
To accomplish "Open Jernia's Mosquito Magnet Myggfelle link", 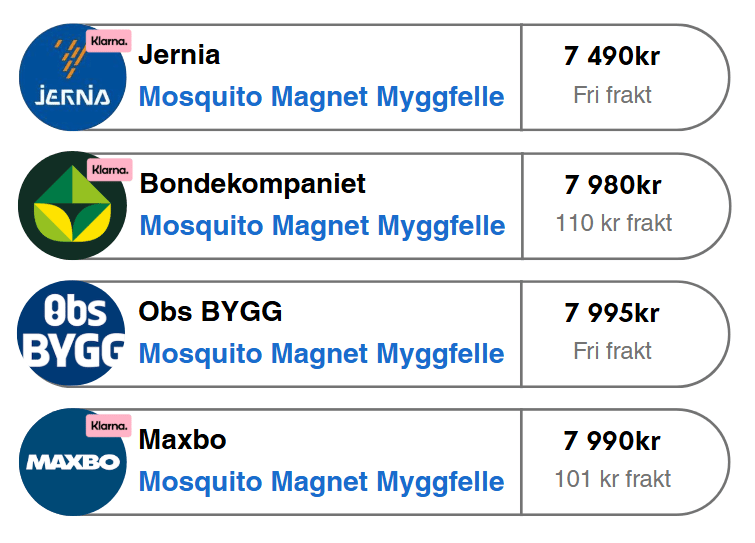I will tap(322, 97).
